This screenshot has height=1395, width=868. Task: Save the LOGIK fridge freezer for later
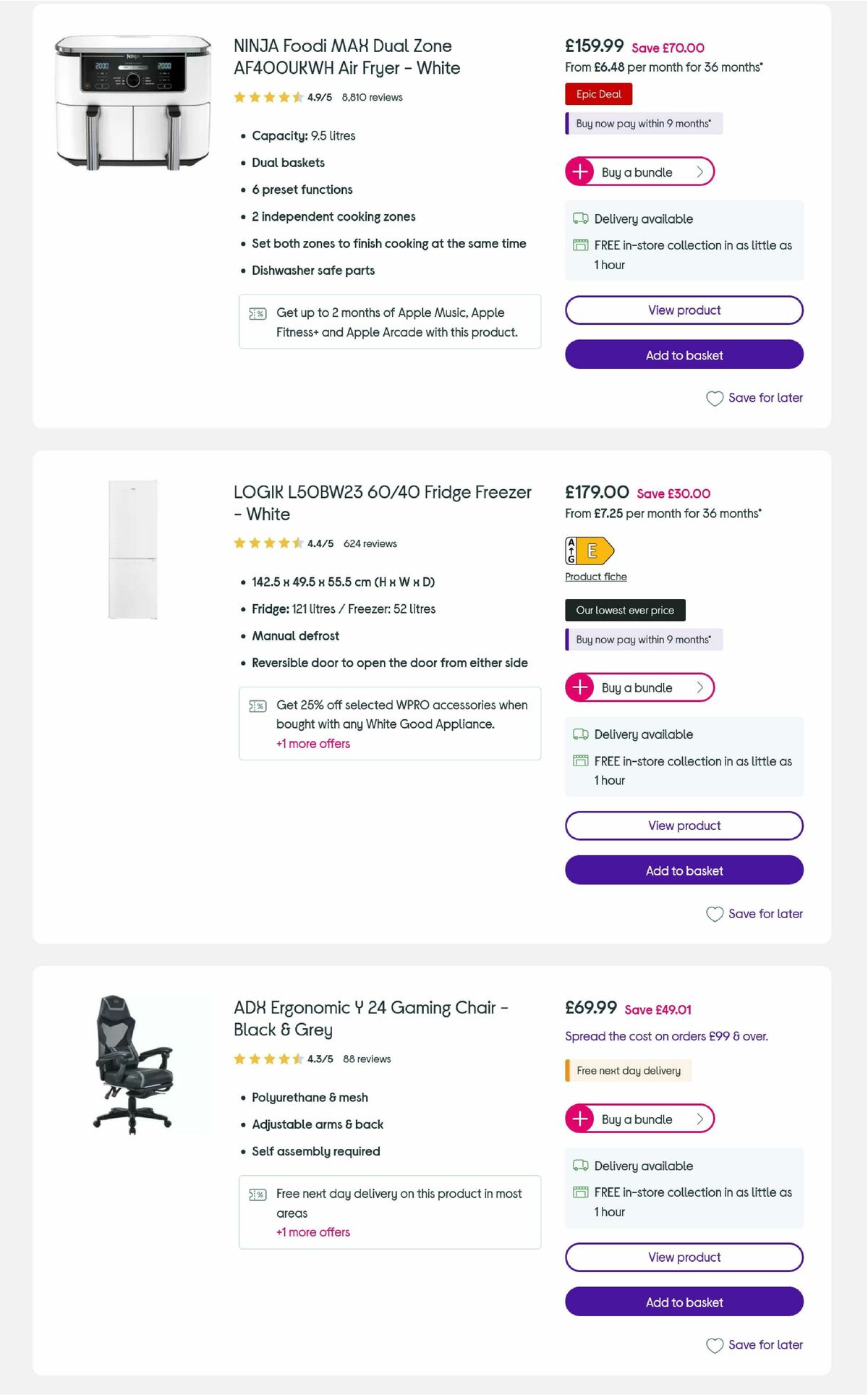(x=754, y=914)
